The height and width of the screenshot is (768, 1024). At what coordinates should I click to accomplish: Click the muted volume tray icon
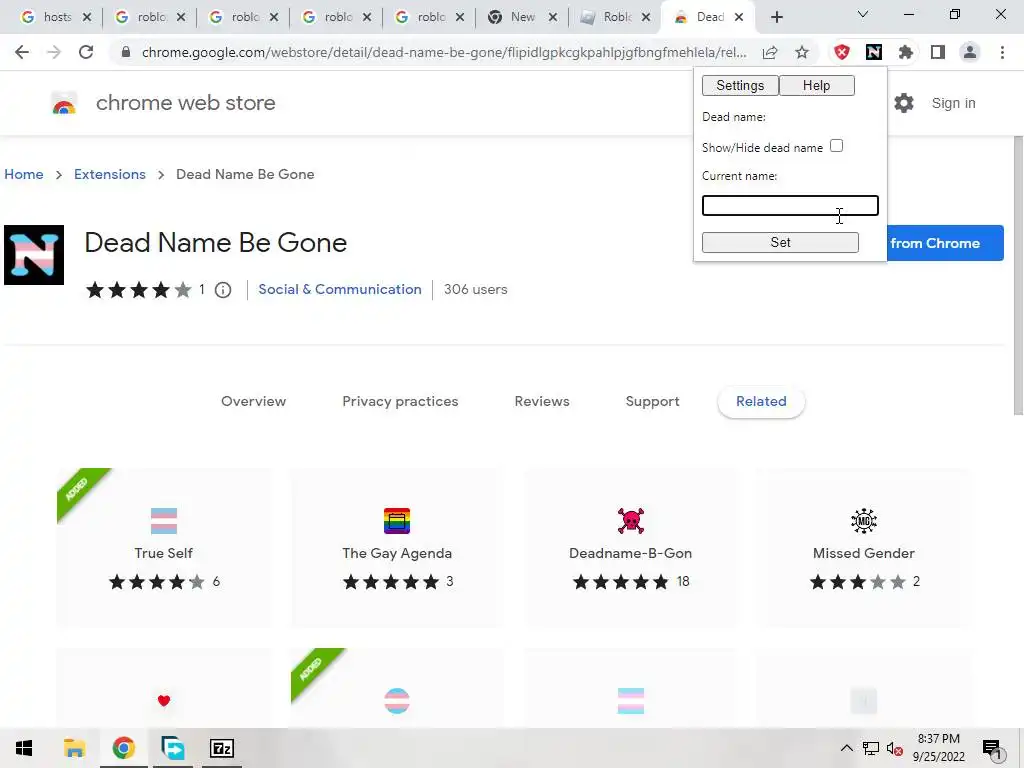point(895,748)
